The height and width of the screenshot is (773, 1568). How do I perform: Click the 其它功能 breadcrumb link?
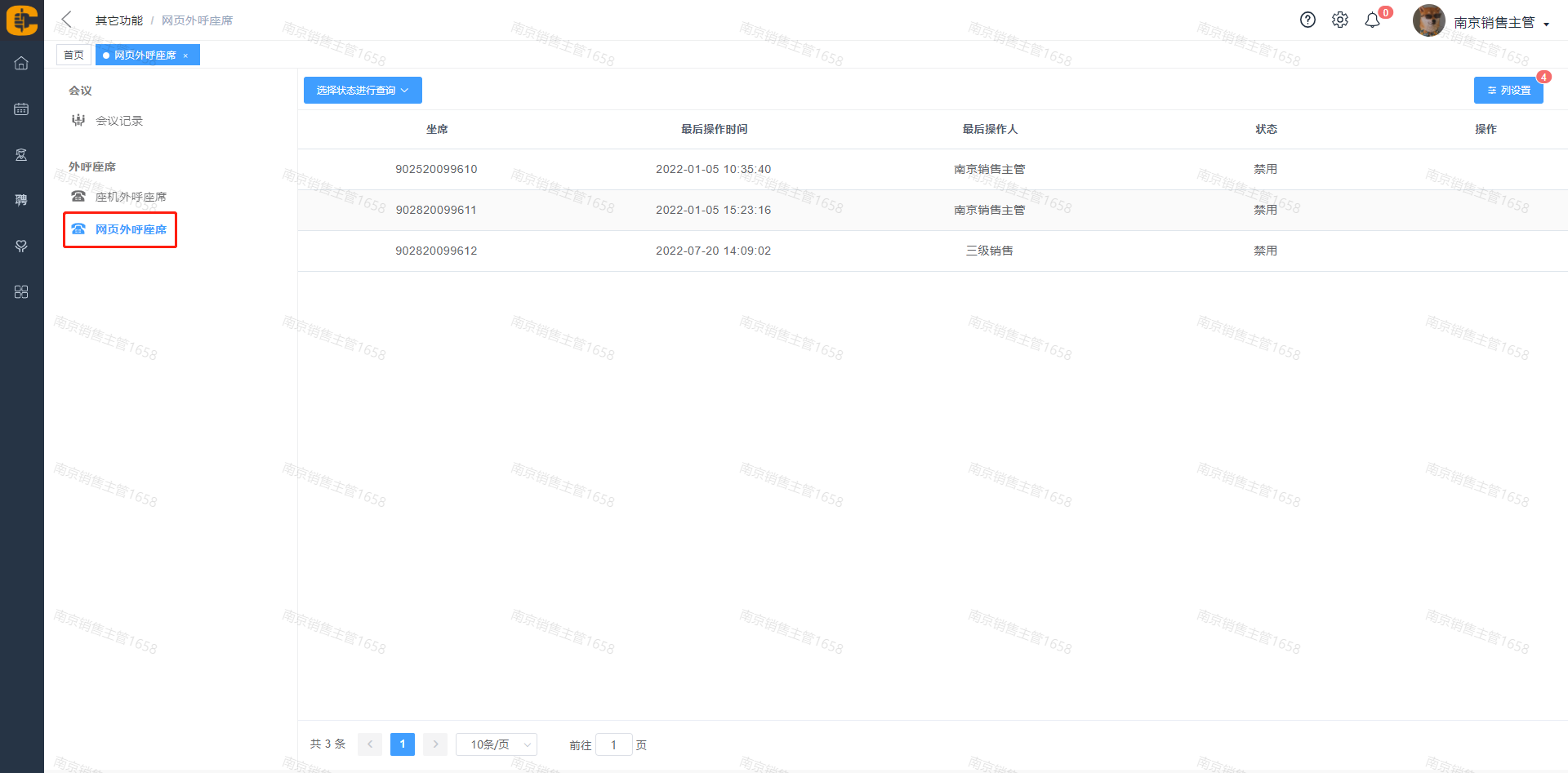click(119, 20)
